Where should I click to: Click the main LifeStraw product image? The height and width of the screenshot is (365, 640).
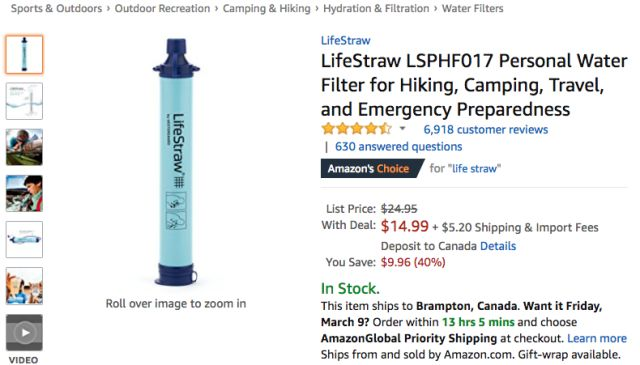pos(176,162)
